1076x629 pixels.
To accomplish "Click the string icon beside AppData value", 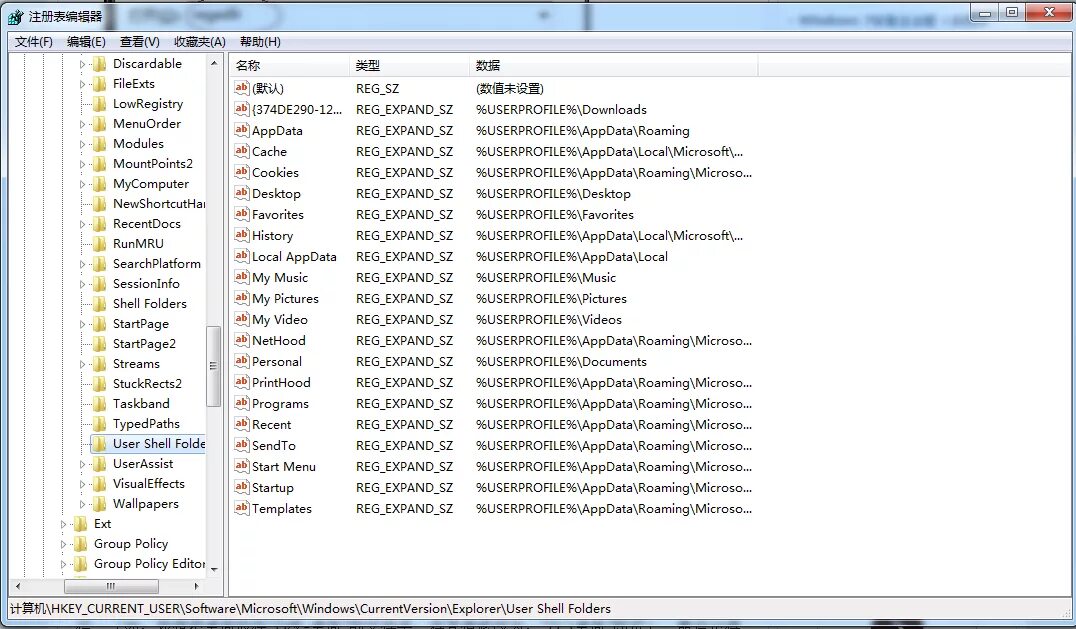I will 241,130.
